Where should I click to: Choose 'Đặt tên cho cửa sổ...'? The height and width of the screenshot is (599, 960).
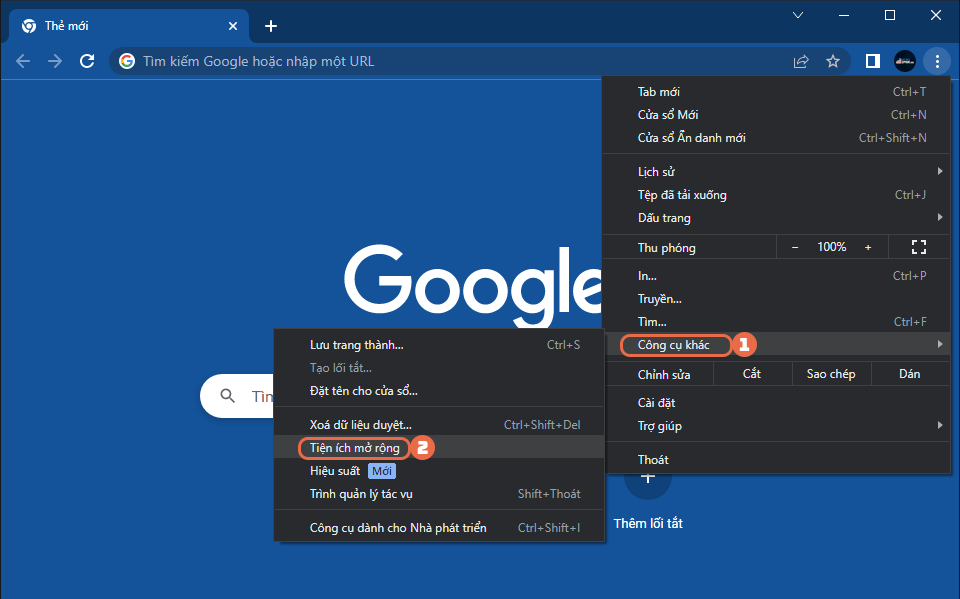(438, 391)
